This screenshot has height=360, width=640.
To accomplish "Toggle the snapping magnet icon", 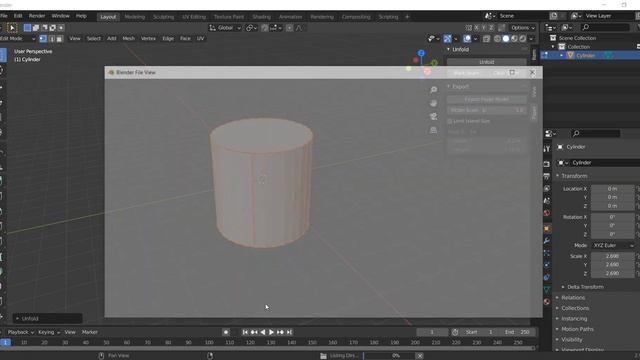I will 265,28.
